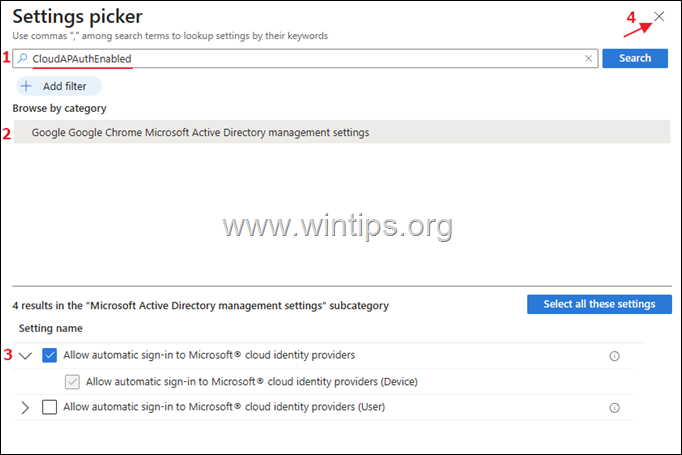
Task: Click the magnifier icon in search box
Action: 22,58
